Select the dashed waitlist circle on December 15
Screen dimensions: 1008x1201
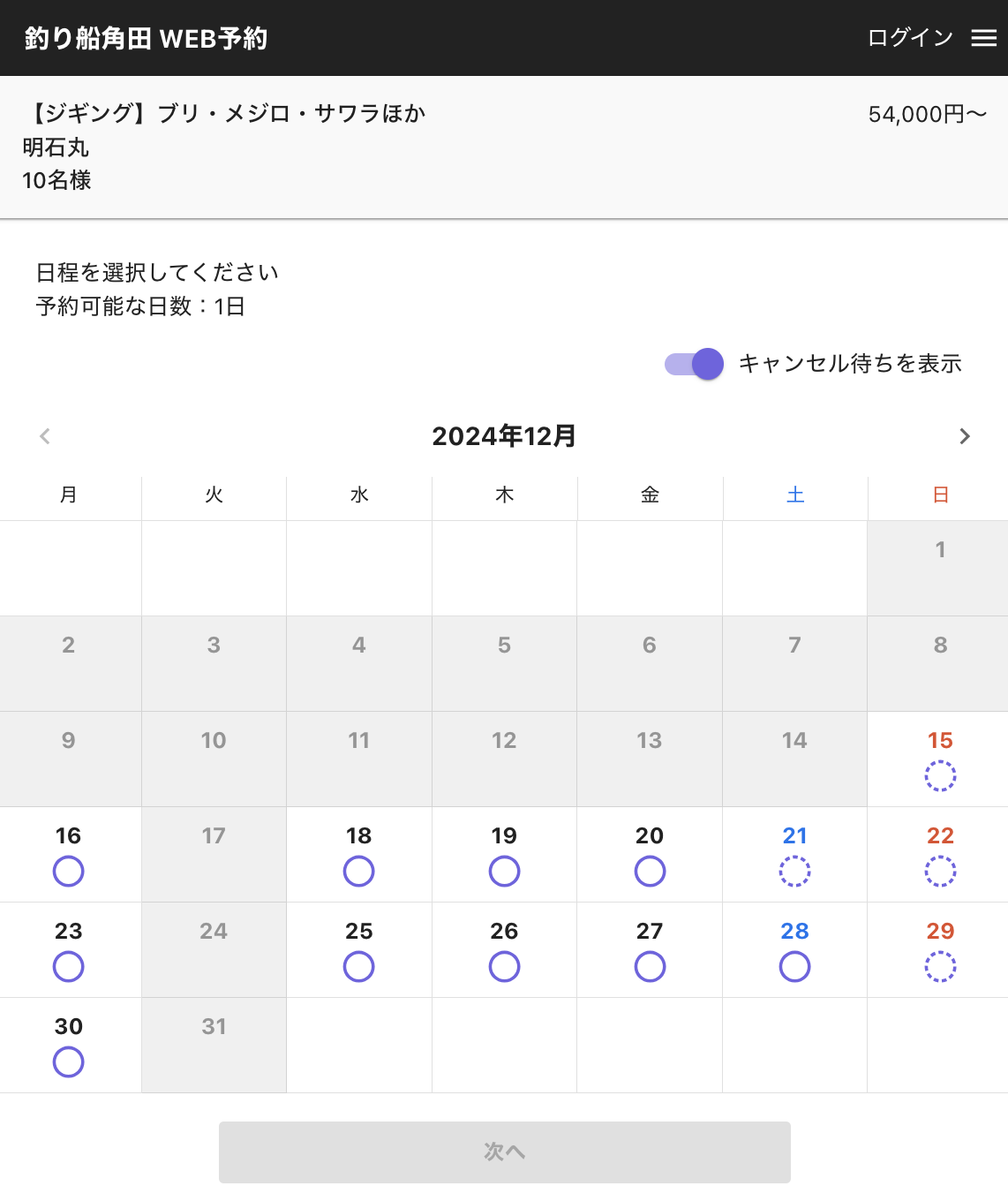pos(940,776)
